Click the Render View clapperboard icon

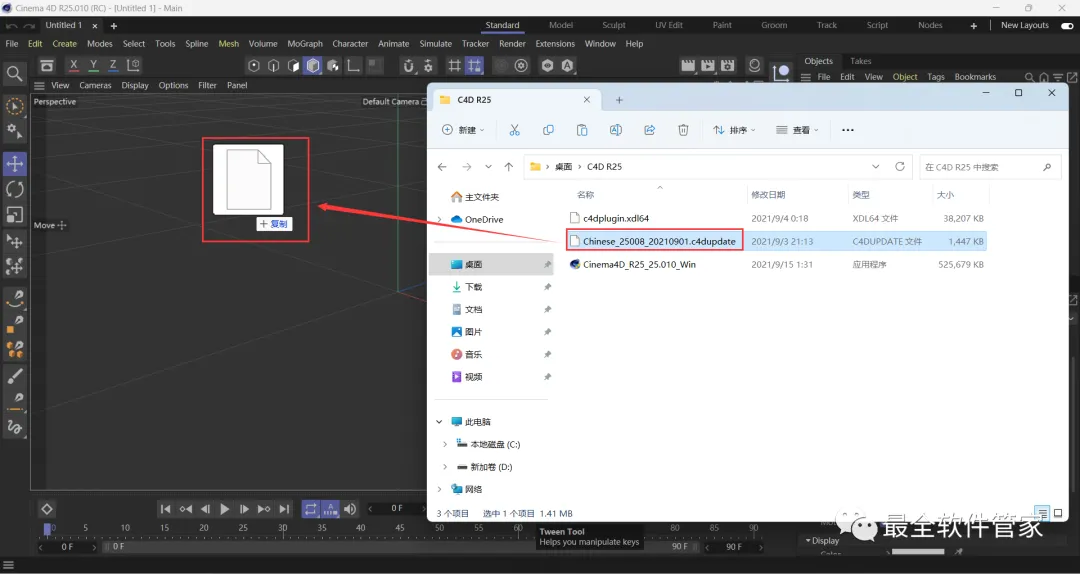(x=687, y=65)
